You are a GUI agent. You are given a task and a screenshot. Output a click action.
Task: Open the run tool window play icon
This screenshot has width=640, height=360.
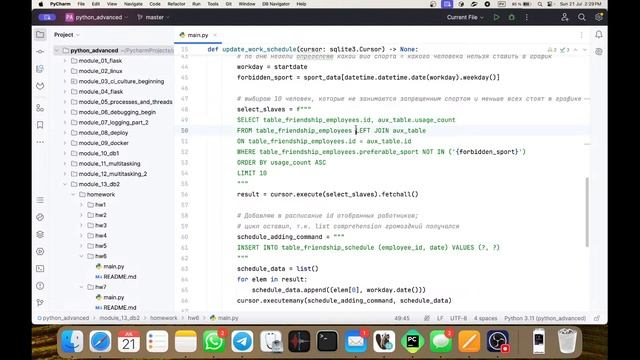click(x=40, y=251)
